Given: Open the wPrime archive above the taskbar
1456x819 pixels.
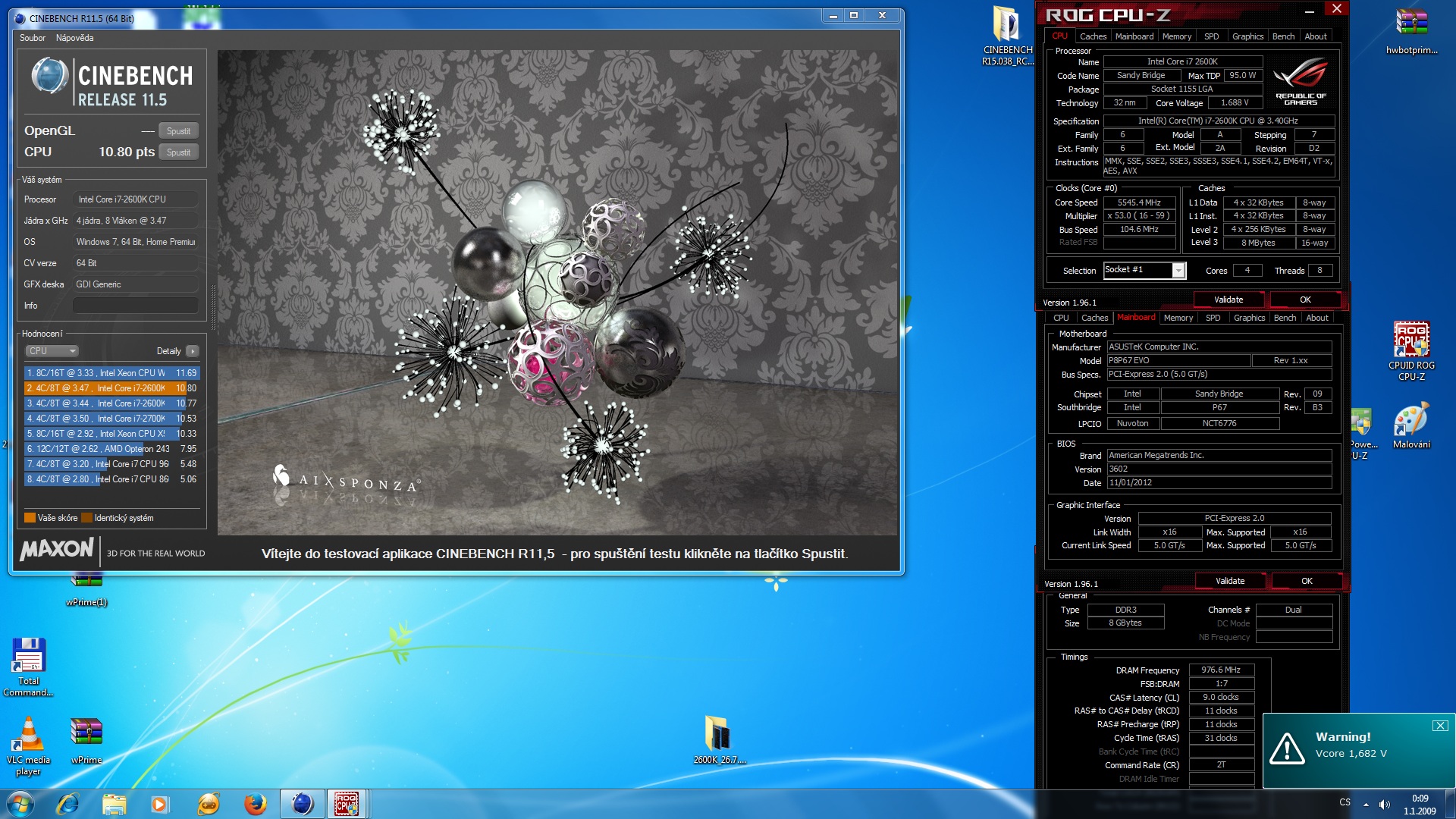Looking at the screenshot, I should pos(86,740).
